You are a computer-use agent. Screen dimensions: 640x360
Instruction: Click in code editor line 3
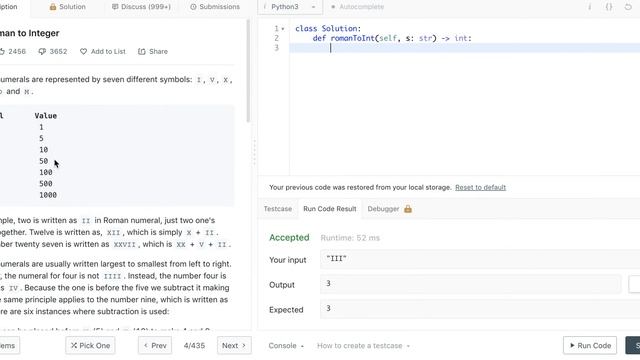464,48
